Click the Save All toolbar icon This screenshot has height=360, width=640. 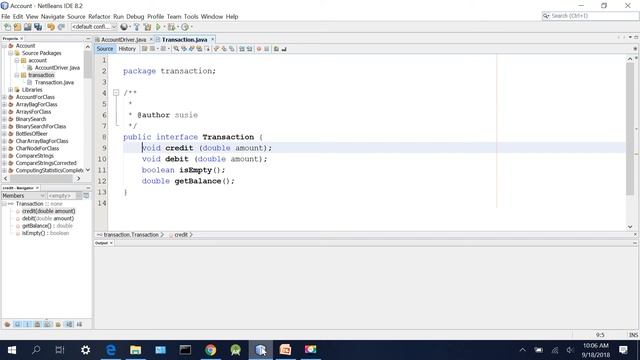[x=38, y=27]
